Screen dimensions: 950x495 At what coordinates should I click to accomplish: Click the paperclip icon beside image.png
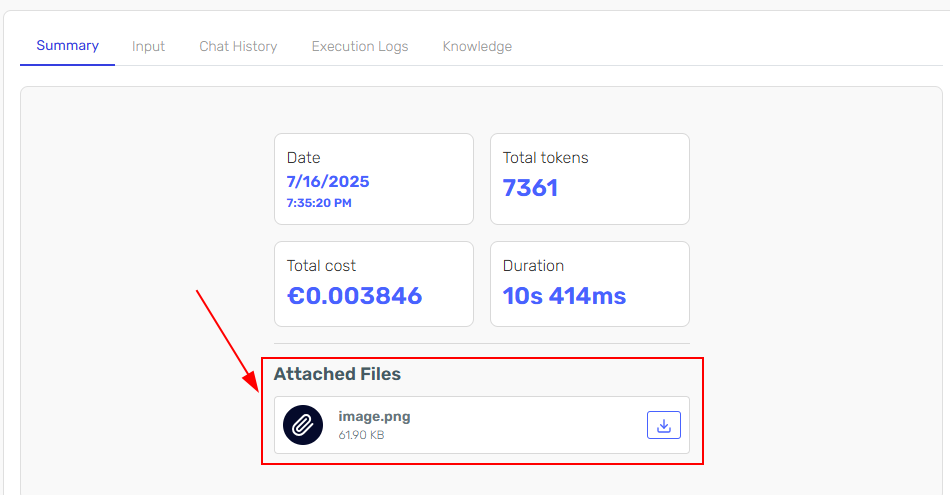pos(303,425)
